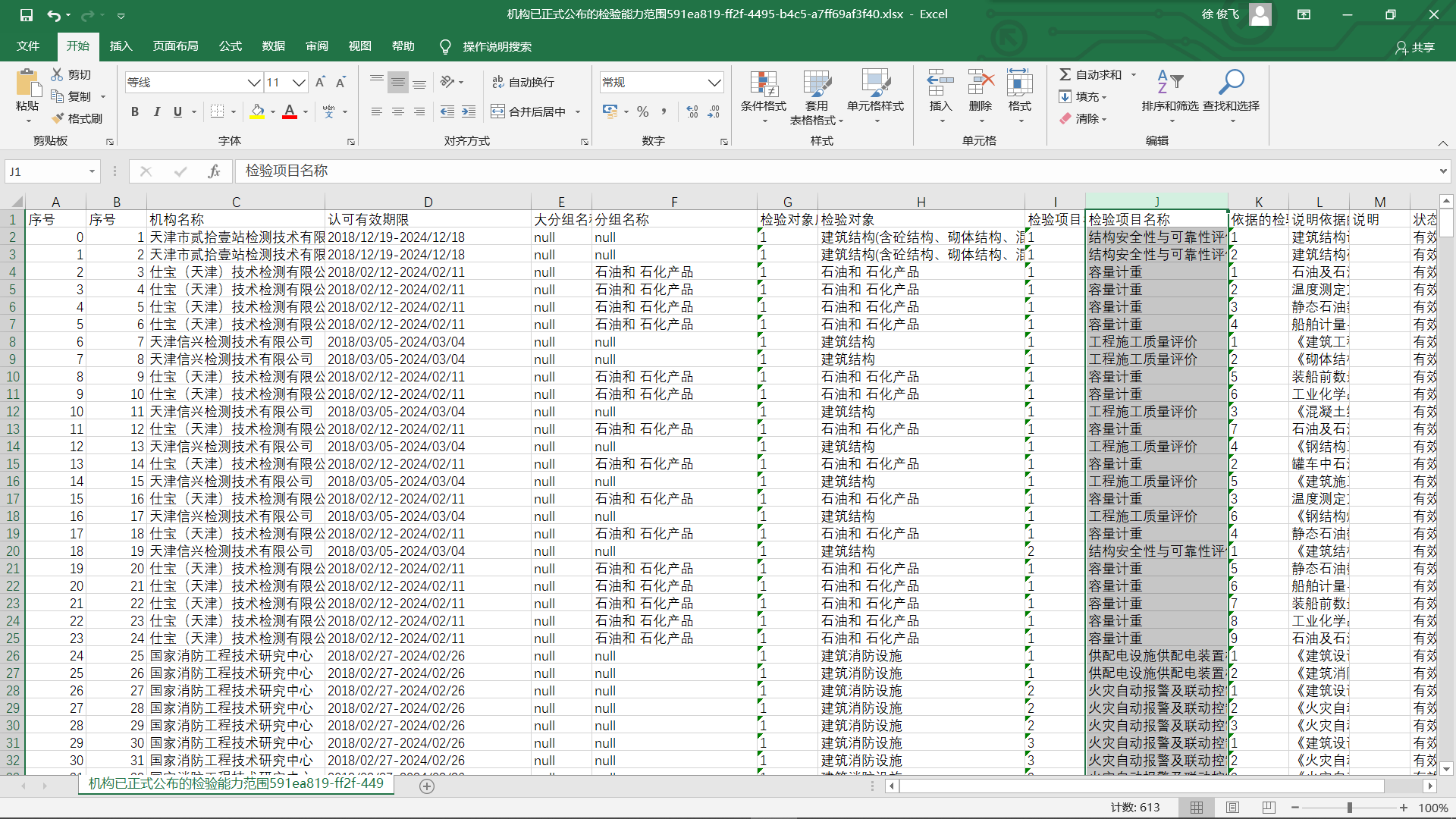Add a new sheet with the plus button

[427, 786]
